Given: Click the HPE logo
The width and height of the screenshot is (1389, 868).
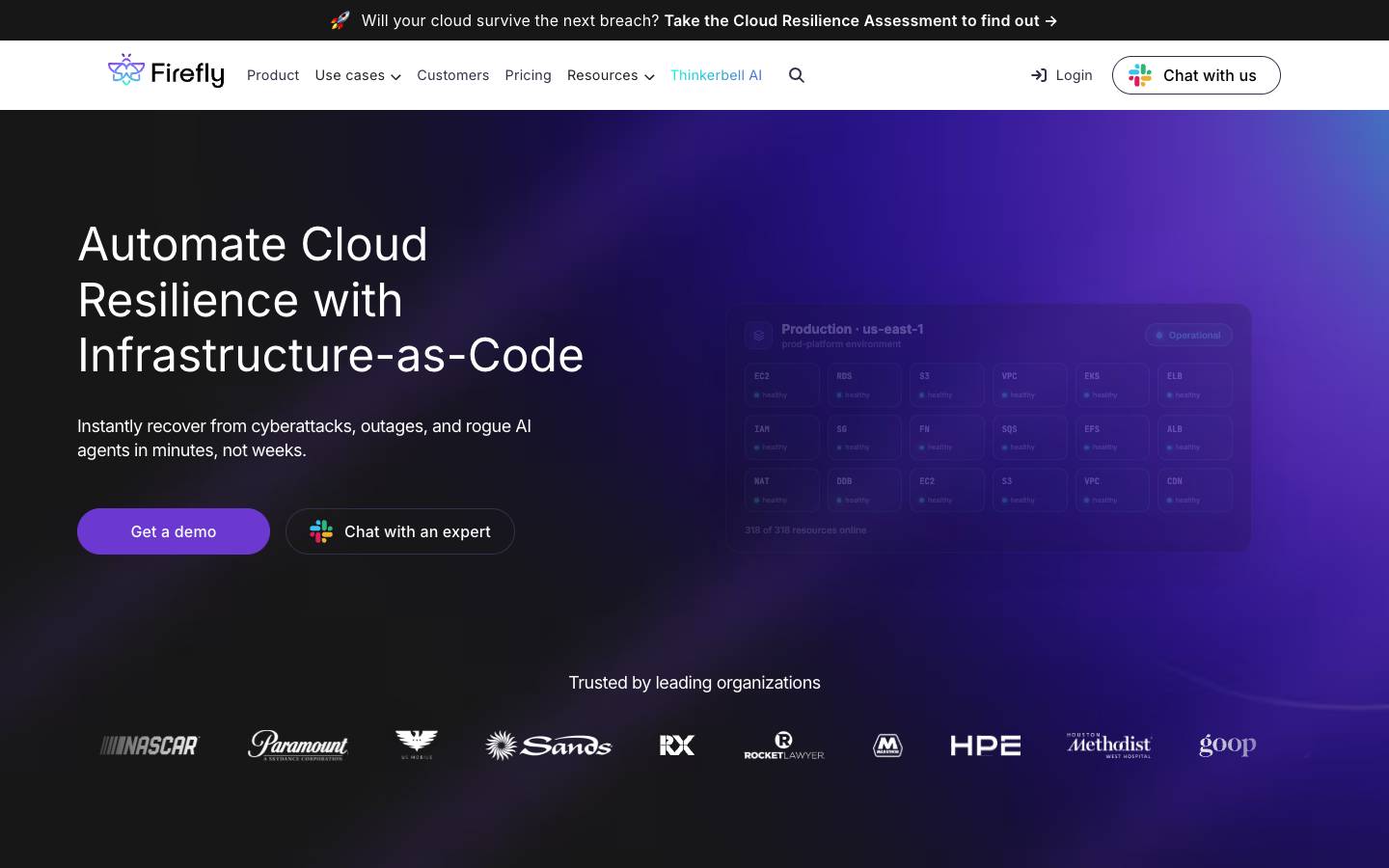Looking at the screenshot, I should [x=985, y=746].
